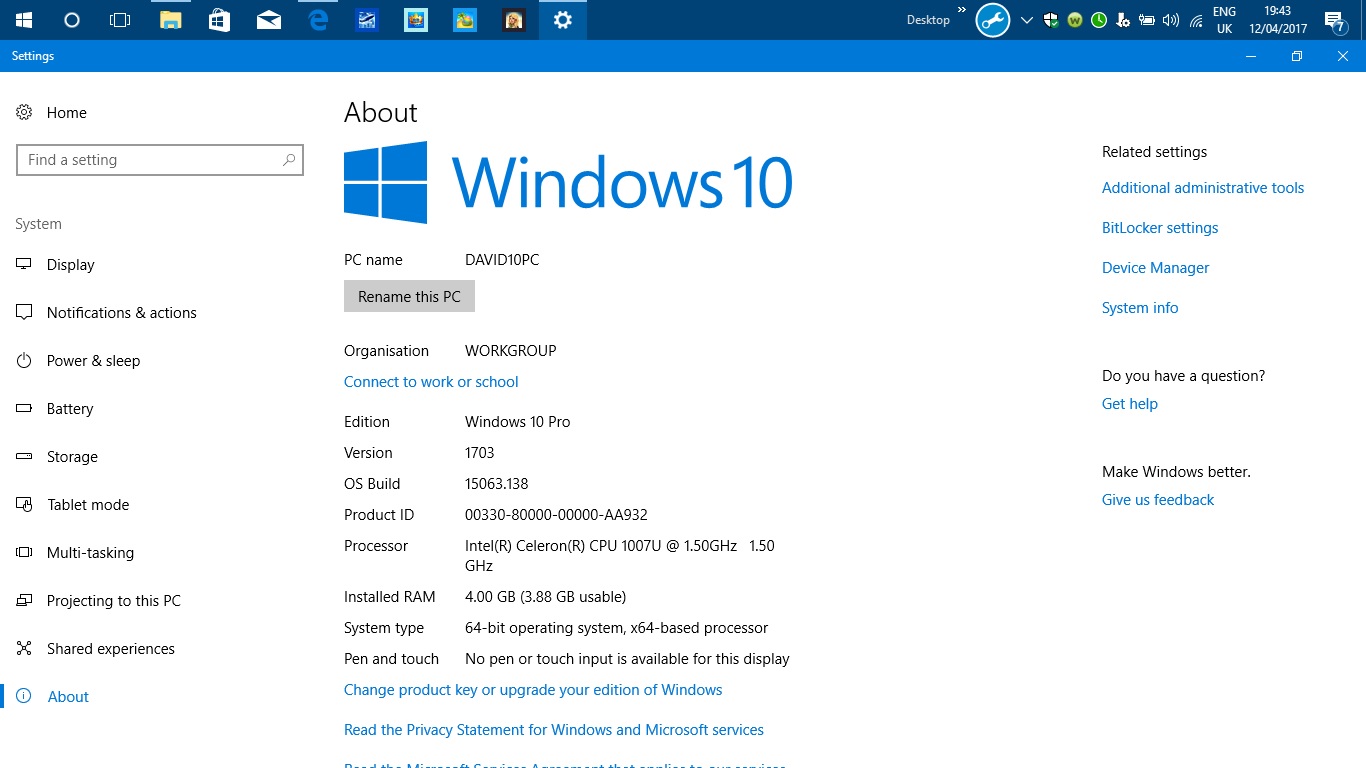Open Windows Defender shield tray icon
Image resolution: width=1366 pixels, height=768 pixels.
click(x=1051, y=20)
